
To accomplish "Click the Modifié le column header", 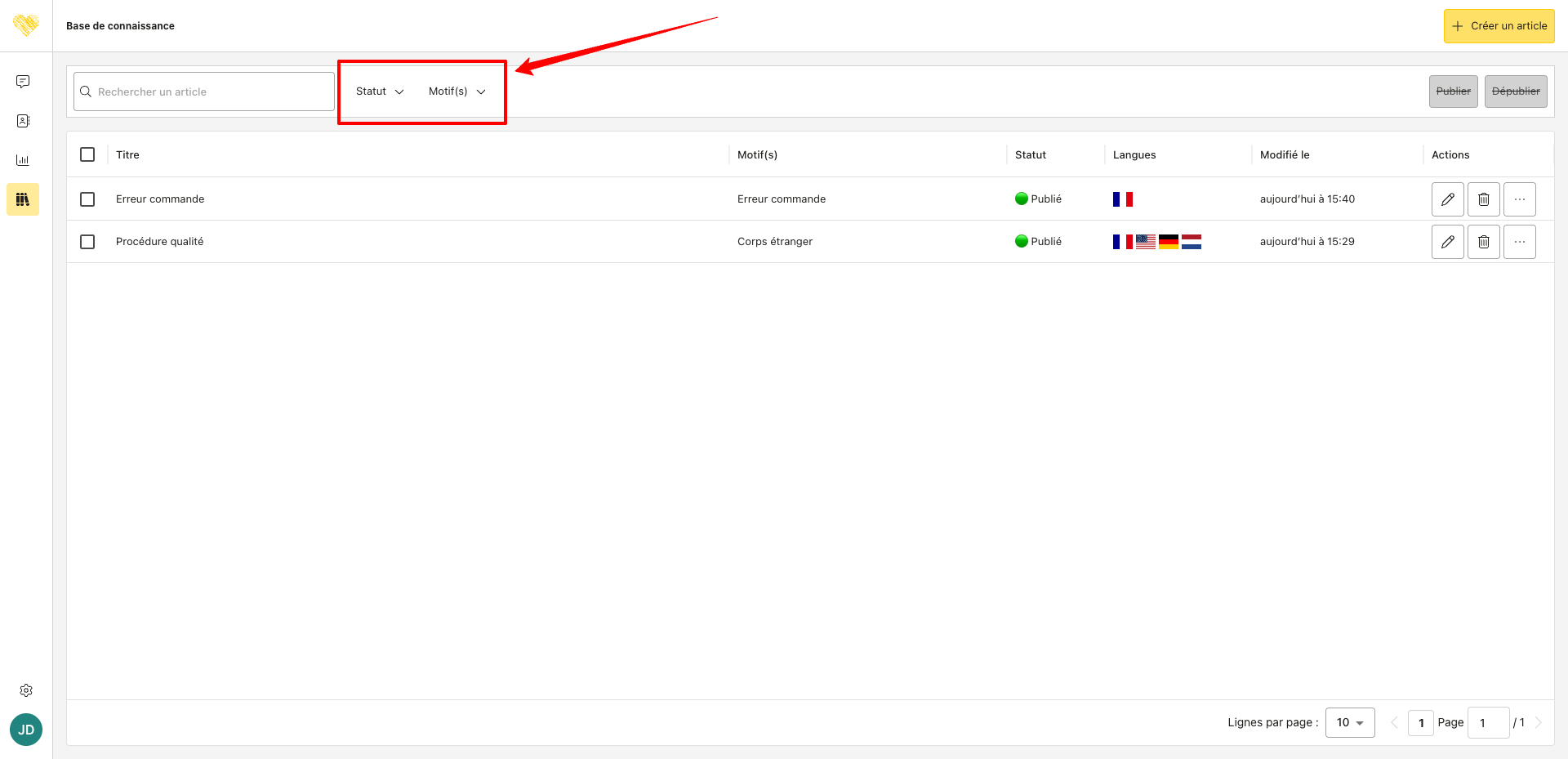I will (x=1285, y=155).
